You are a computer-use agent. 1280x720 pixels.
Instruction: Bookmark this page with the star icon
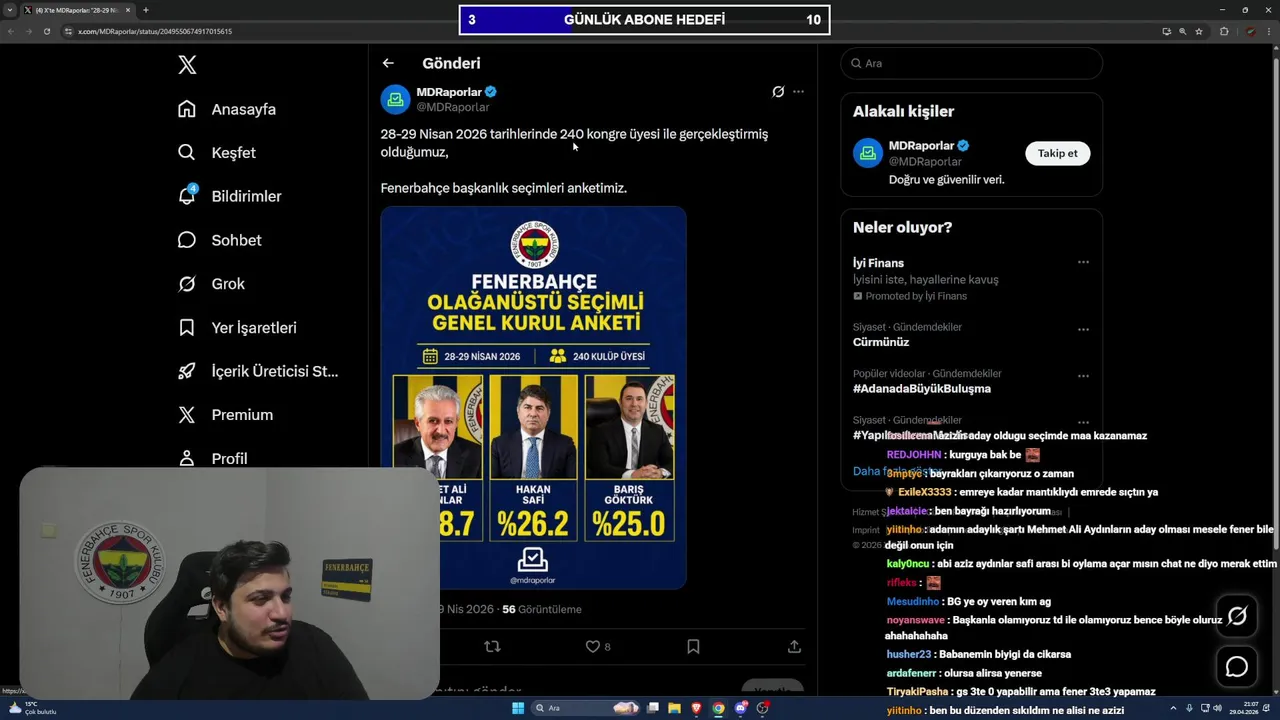point(1199,31)
